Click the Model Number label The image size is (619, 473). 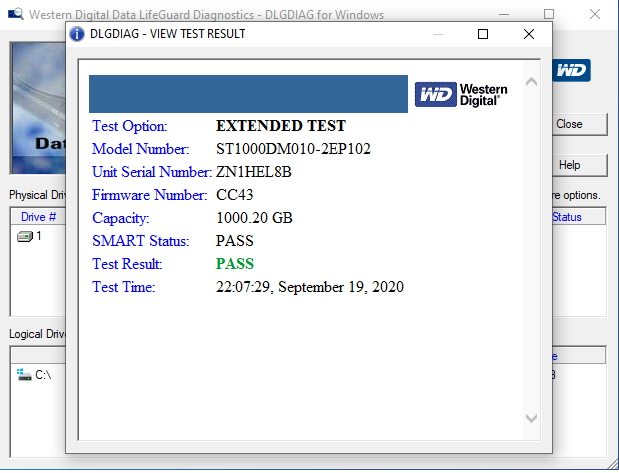pos(141,149)
